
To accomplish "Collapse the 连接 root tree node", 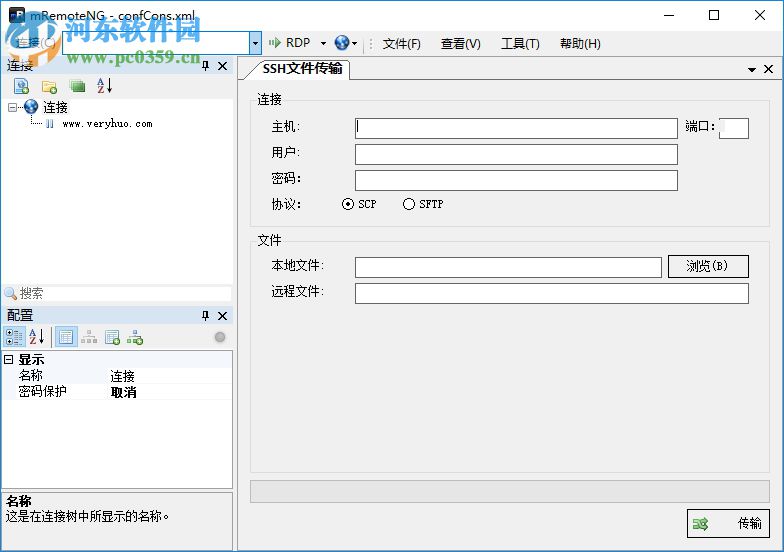I will [12, 107].
